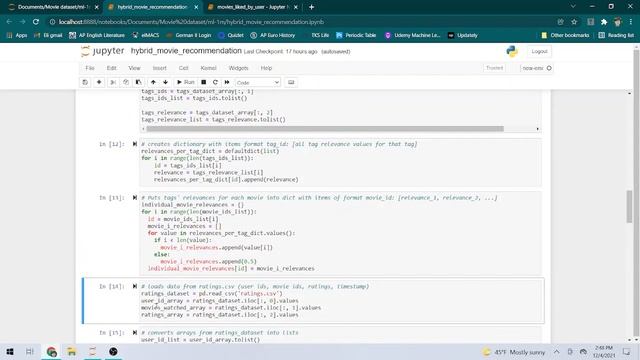Open the cell type Code dropdown

pos(258,82)
